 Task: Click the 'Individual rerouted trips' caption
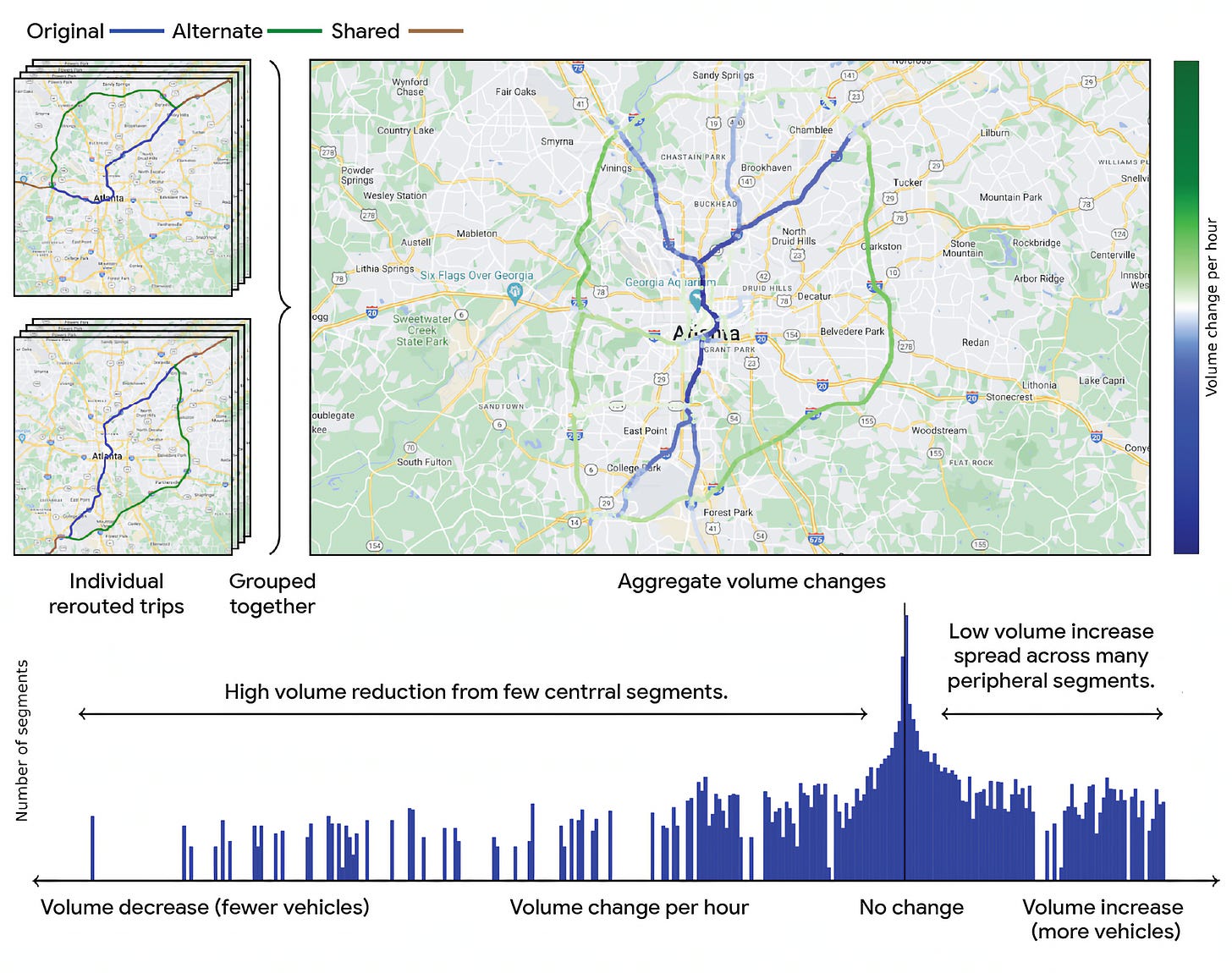pos(116,594)
